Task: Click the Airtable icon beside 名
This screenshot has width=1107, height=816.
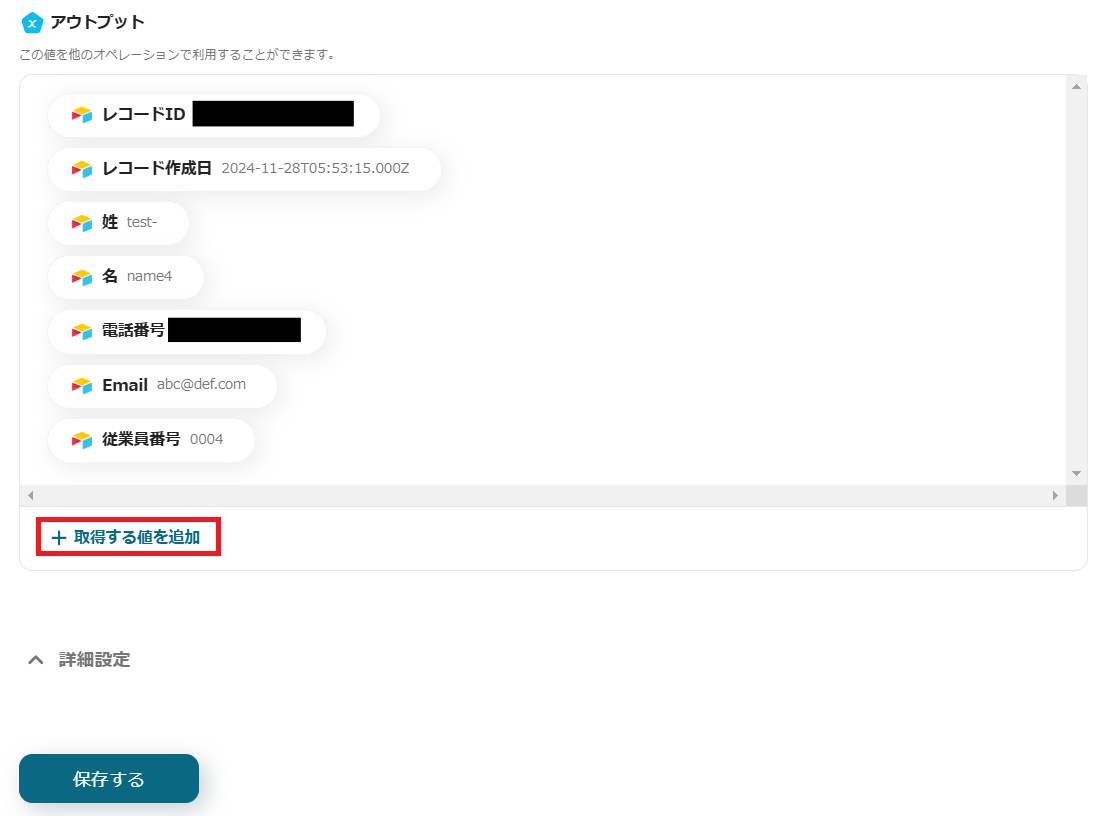Action: (82, 277)
